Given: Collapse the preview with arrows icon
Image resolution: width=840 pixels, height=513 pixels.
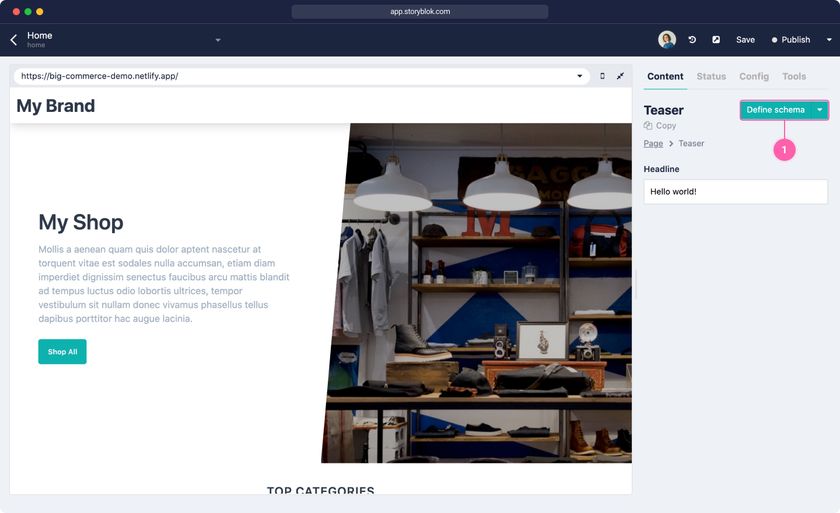Looking at the screenshot, I should click(620, 76).
